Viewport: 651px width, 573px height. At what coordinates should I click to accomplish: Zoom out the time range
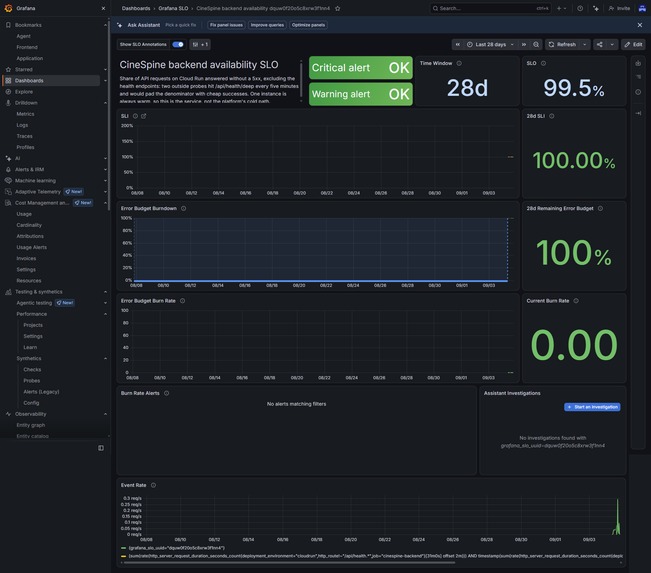pyautogui.click(x=536, y=44)
